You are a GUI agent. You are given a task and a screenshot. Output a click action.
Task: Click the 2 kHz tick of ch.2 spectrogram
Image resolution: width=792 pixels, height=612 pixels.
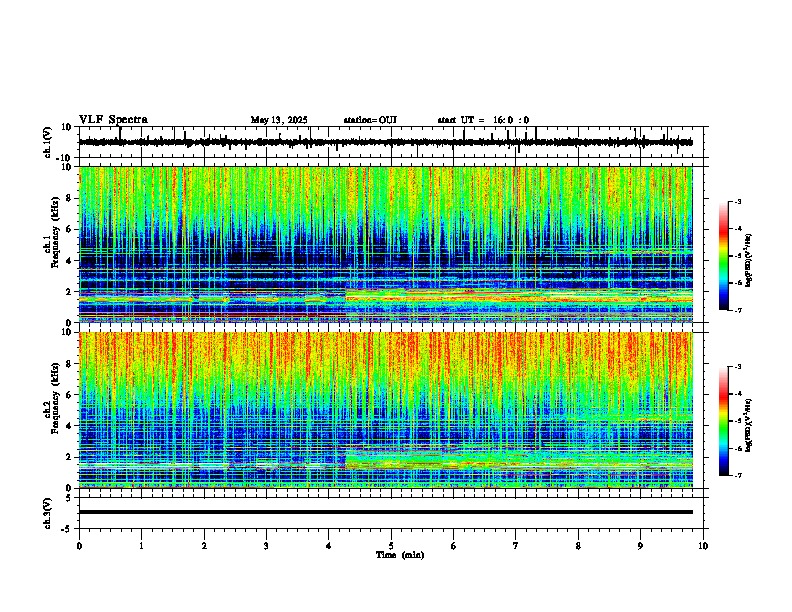70,457
